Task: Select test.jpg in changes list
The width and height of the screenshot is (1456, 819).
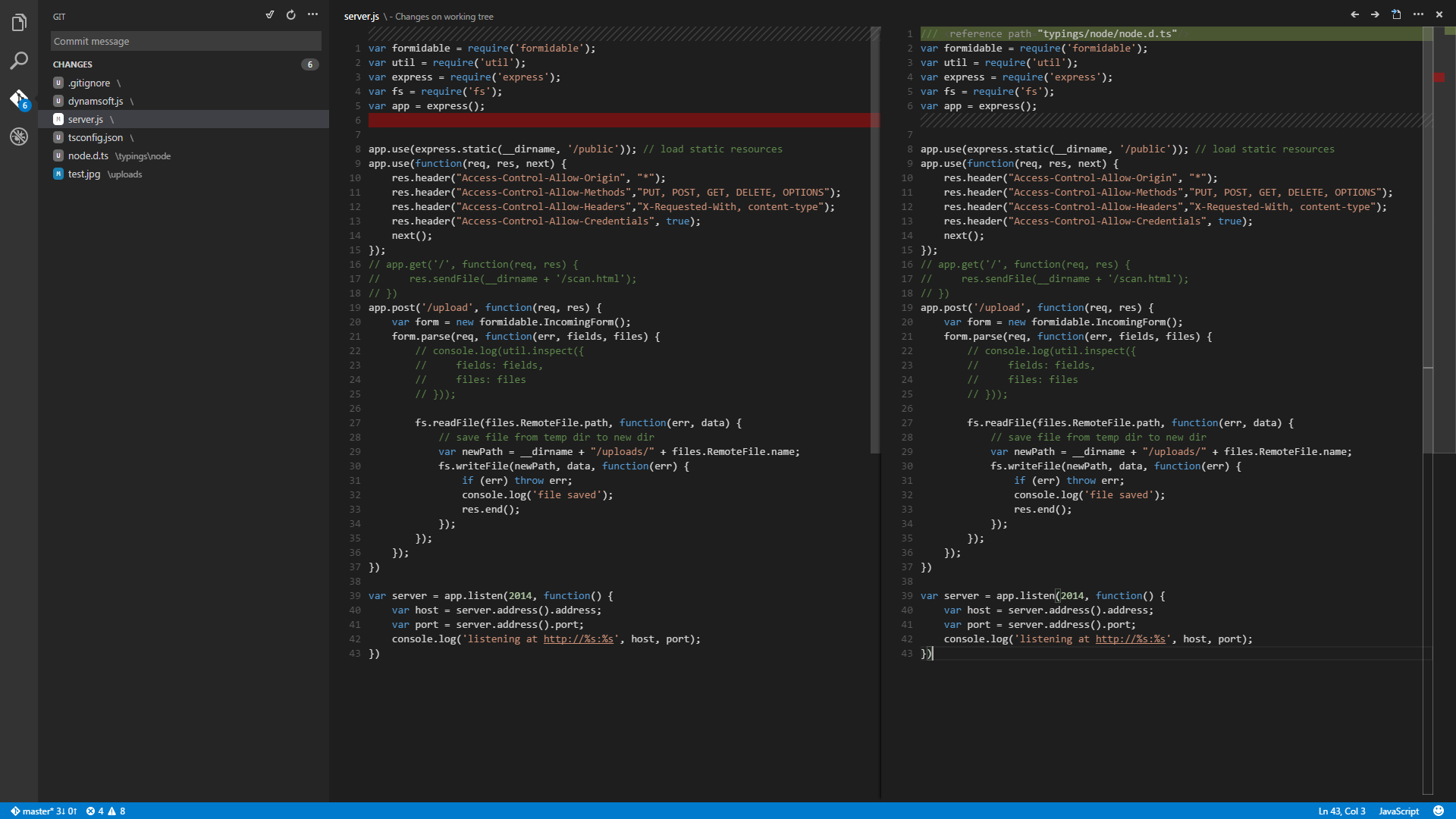Action: click(x=83, y=174)
